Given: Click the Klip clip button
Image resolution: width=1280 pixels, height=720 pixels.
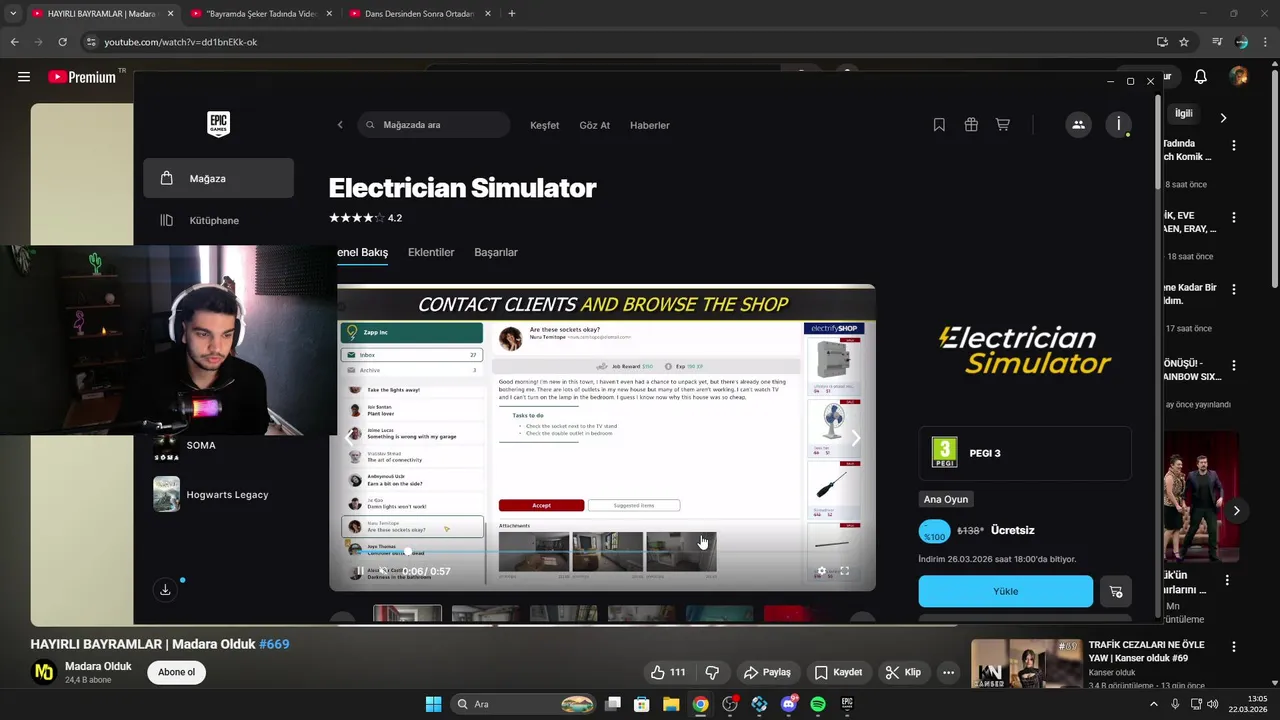Looking at the screenshot, I should [x=903, y=672].
